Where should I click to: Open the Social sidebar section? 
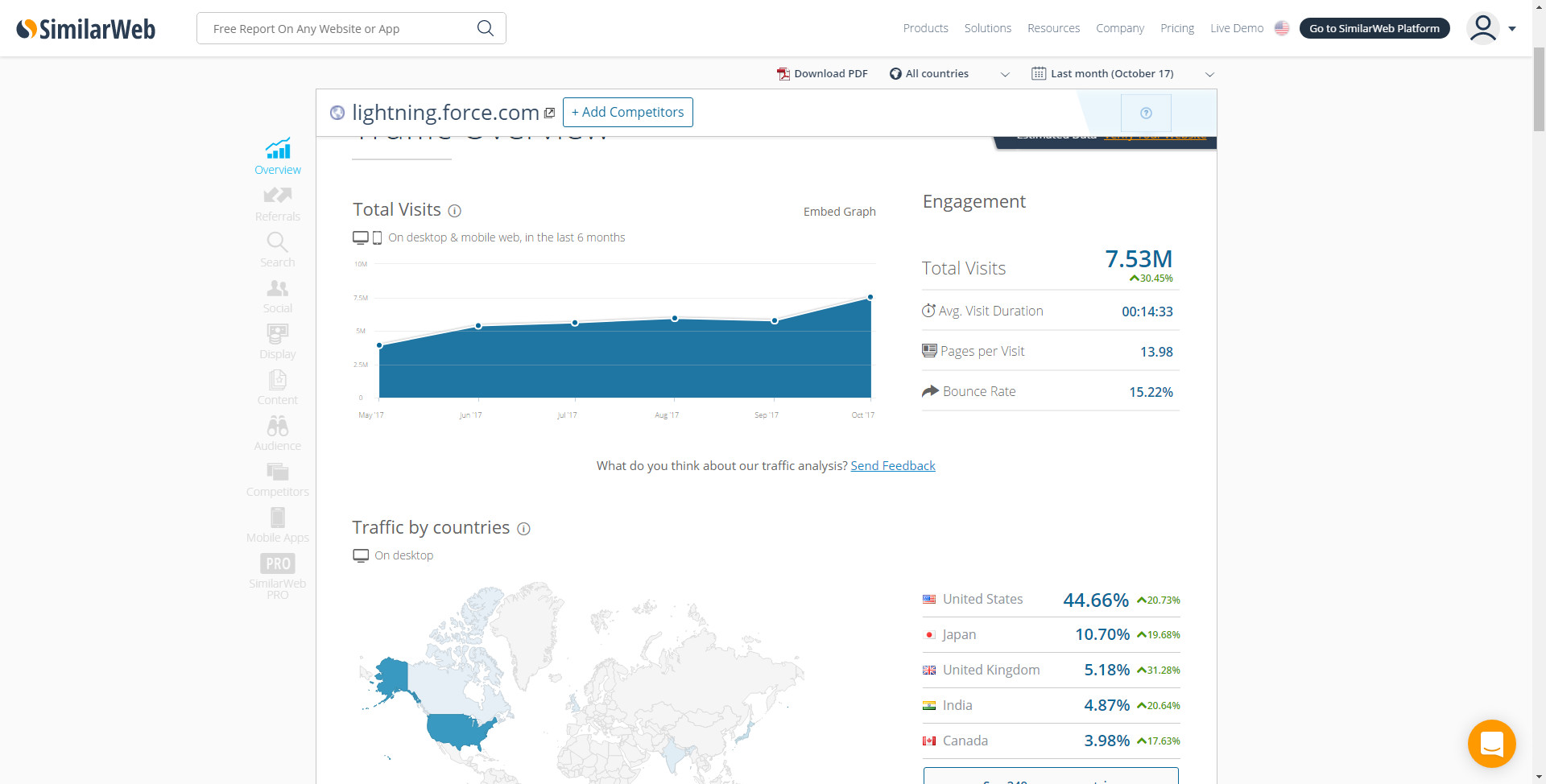(x=278, y=296)
